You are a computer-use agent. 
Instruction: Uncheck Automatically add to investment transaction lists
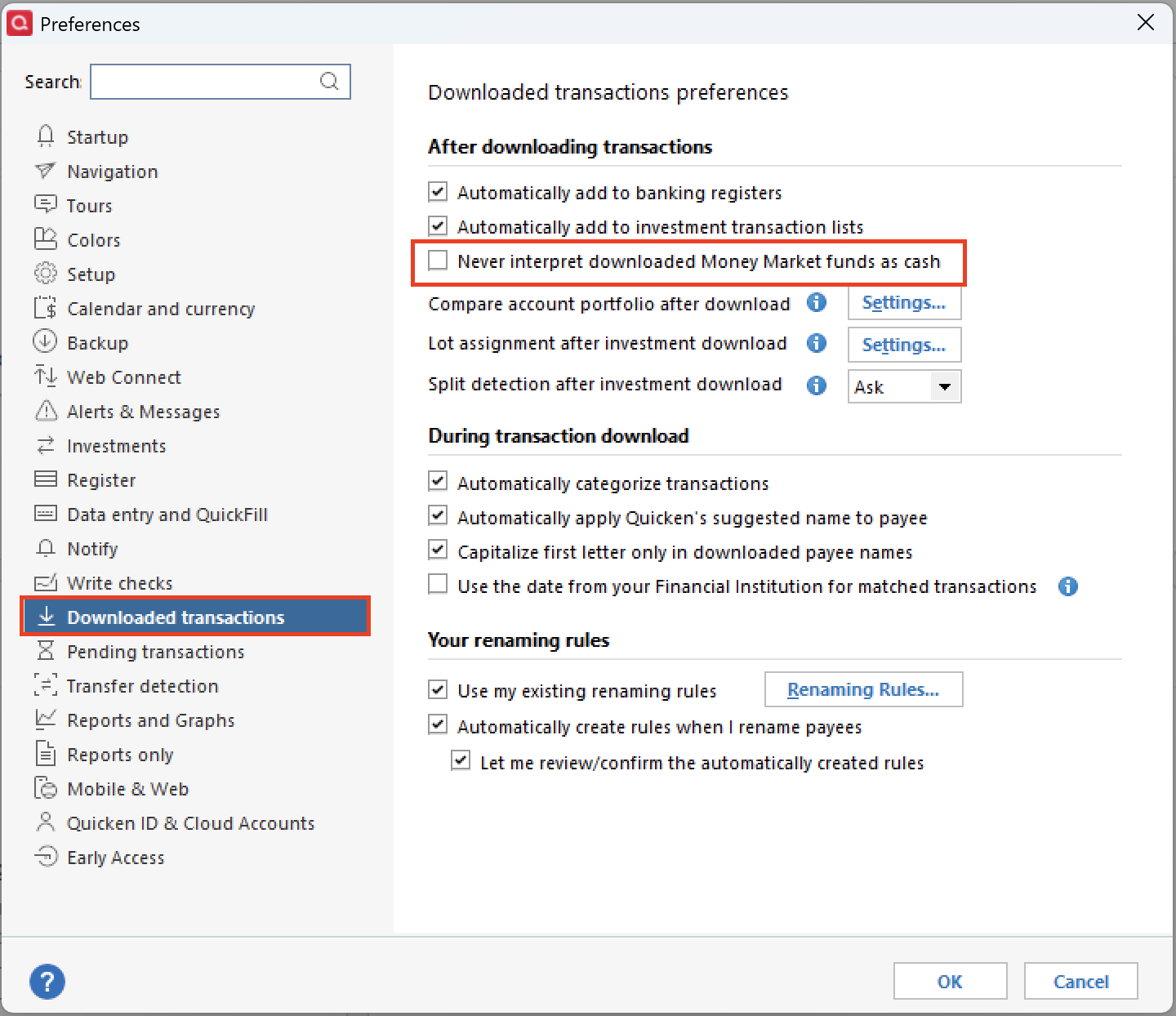click(x=438, y=226)
